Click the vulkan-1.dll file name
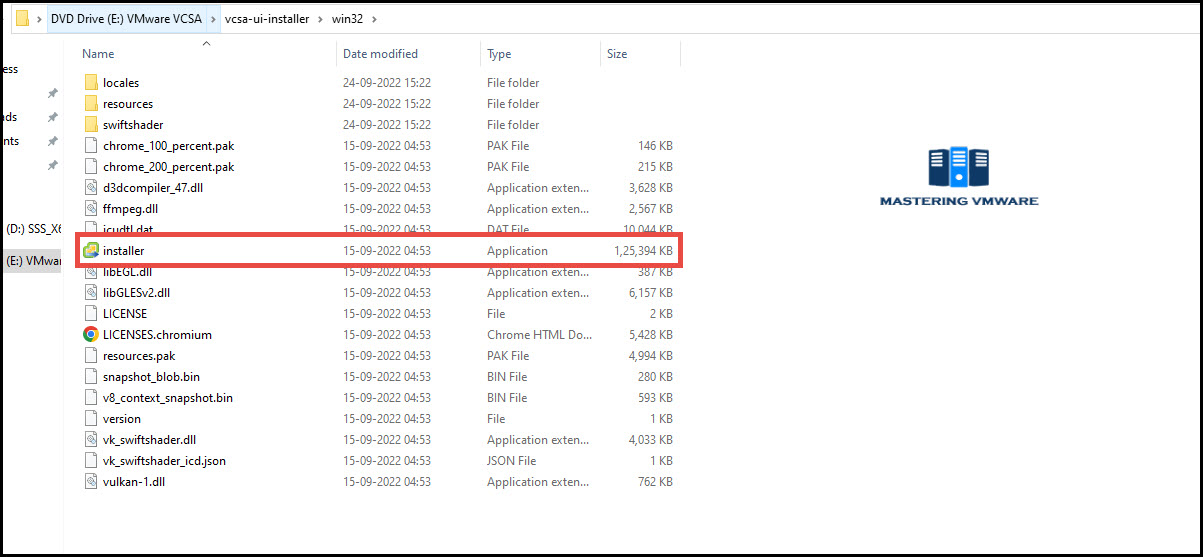Viewport: 1203px width, 557px height. point(134,482)
